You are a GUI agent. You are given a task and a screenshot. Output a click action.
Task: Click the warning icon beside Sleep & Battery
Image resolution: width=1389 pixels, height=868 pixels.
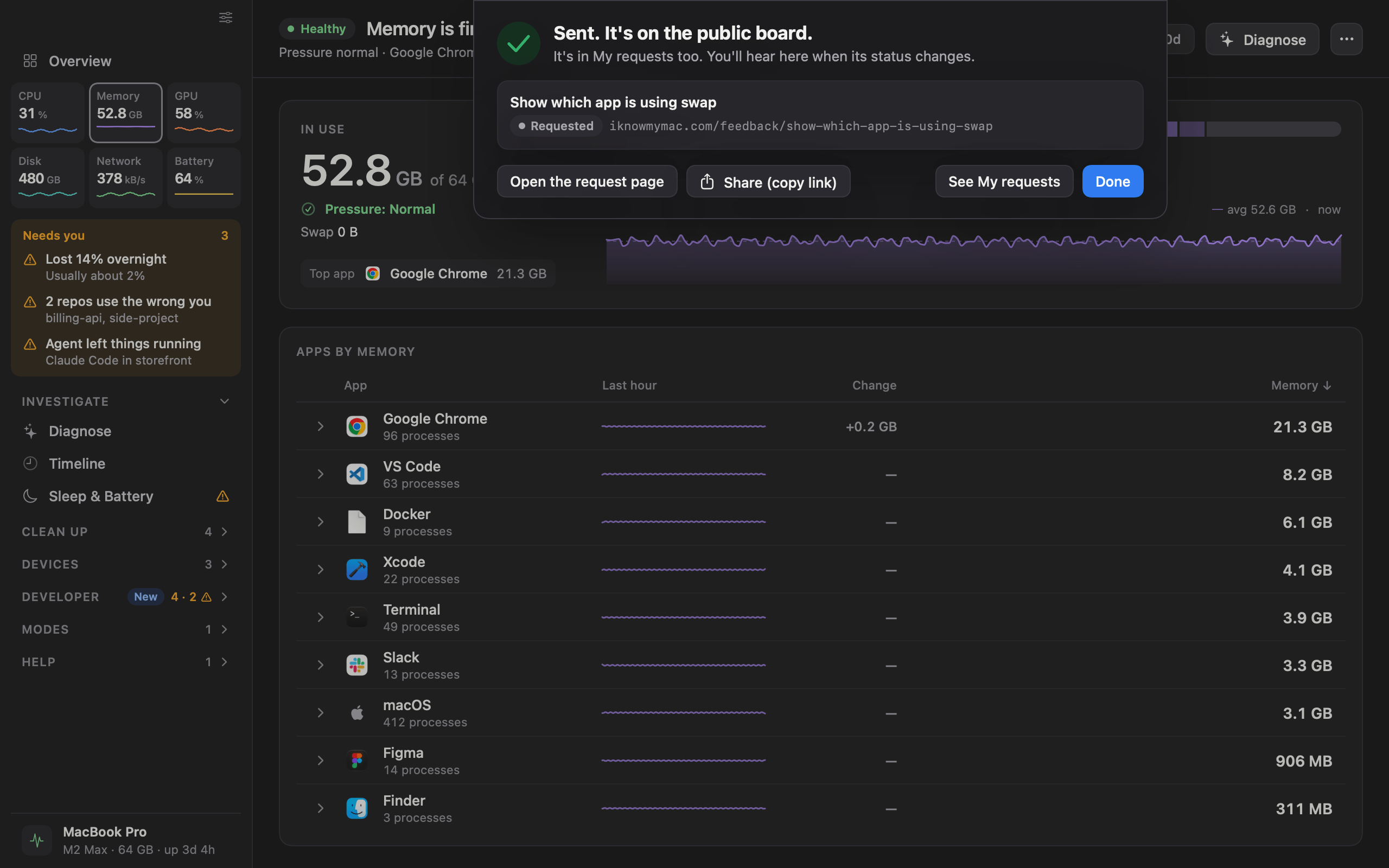pos(222,496)
